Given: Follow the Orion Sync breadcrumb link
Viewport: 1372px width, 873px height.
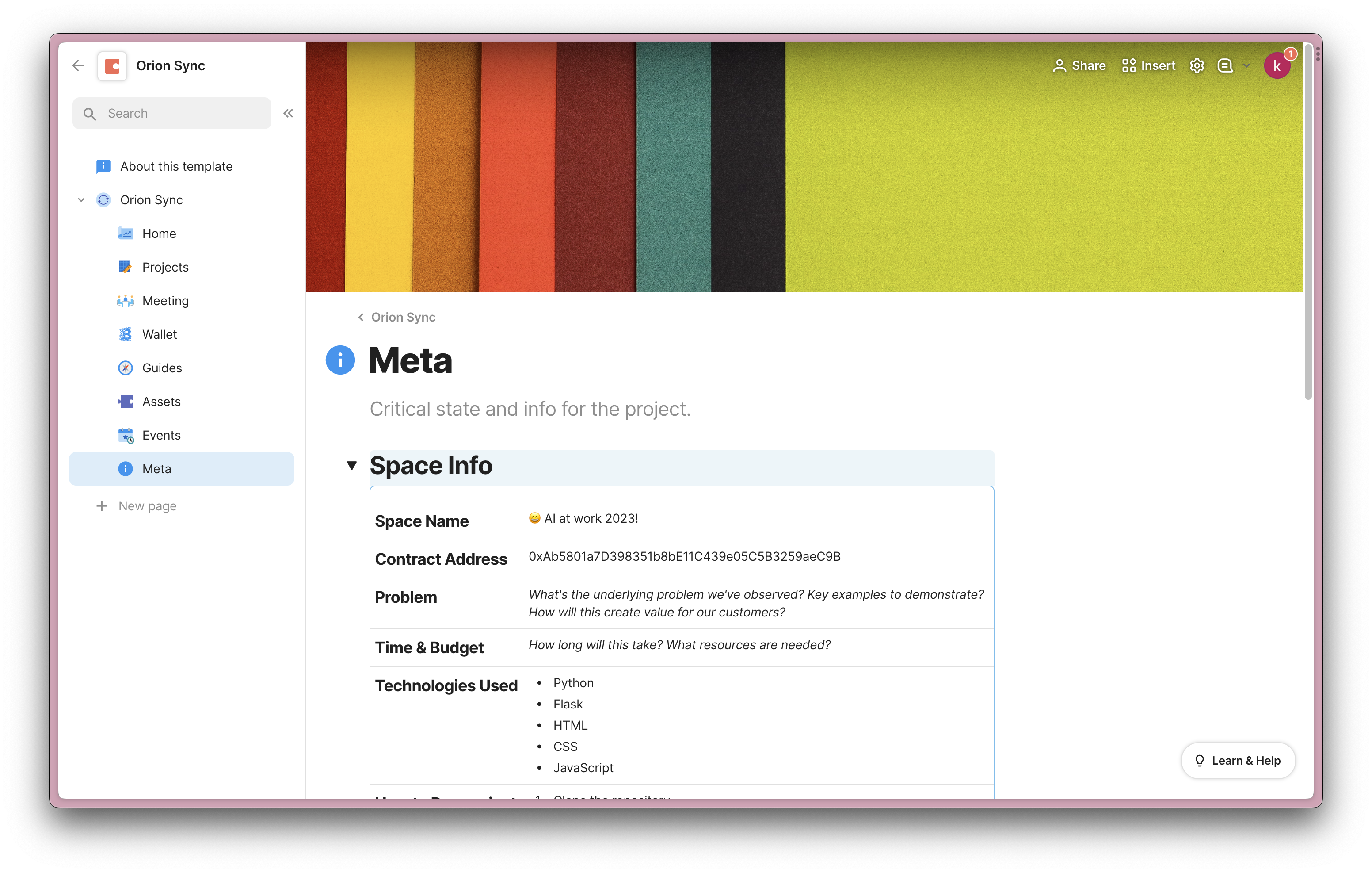Looking at the screenshot, I should coord(403,317).
